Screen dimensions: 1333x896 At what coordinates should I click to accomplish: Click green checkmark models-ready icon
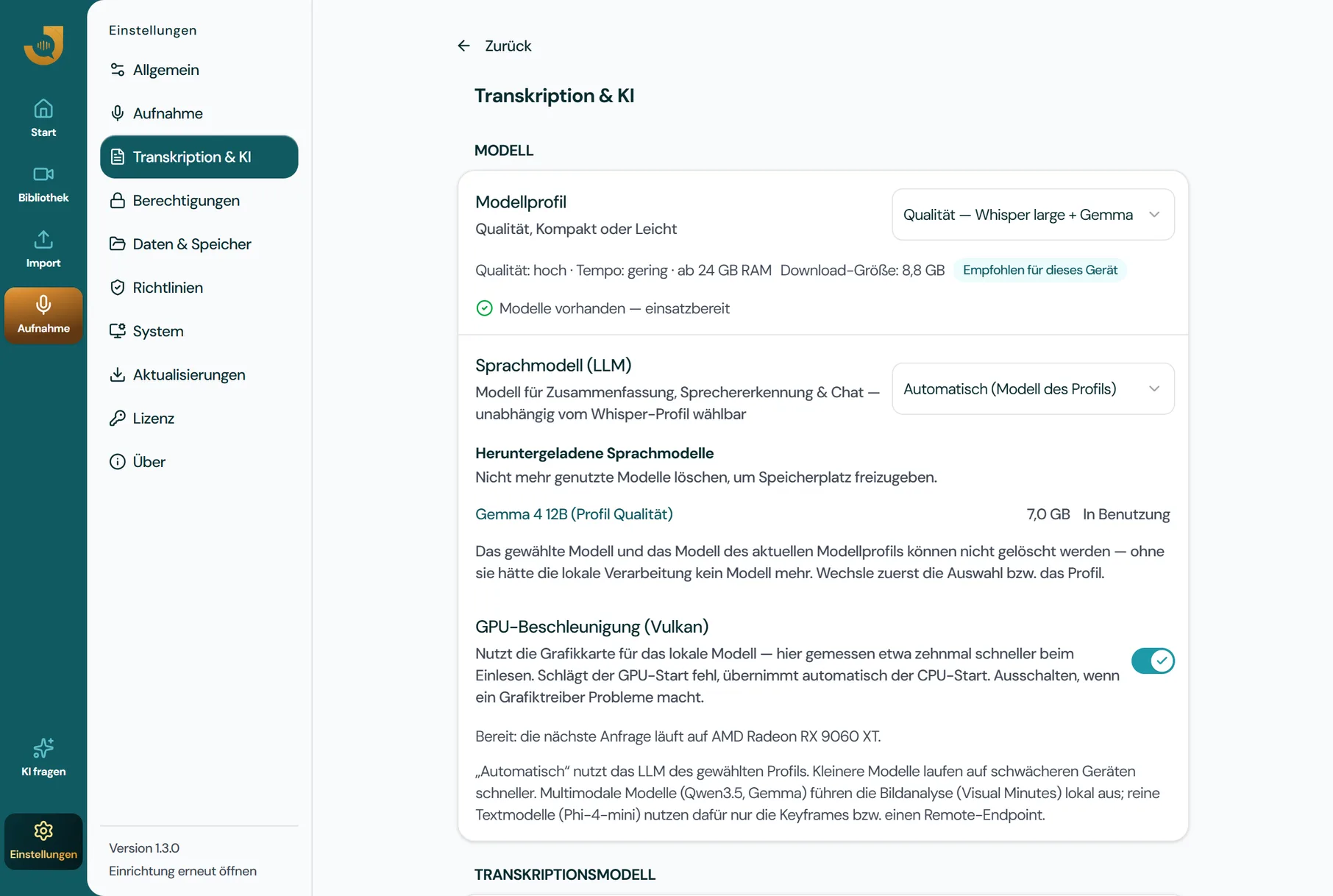tap(484, 308)
